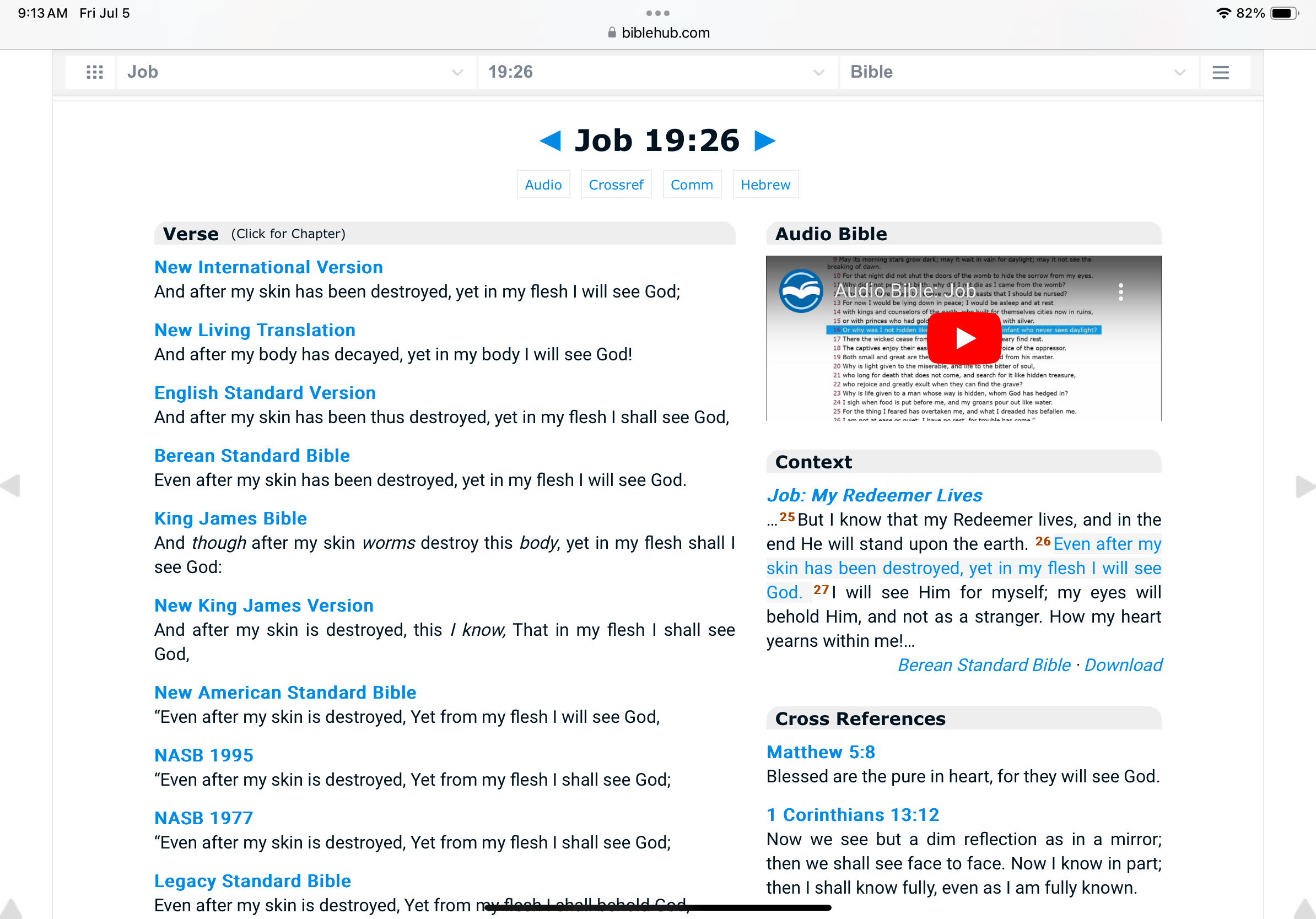Expand the Bible version dropdown
This screenshot has height=919, width=1316.
(x=1018, y=72)
